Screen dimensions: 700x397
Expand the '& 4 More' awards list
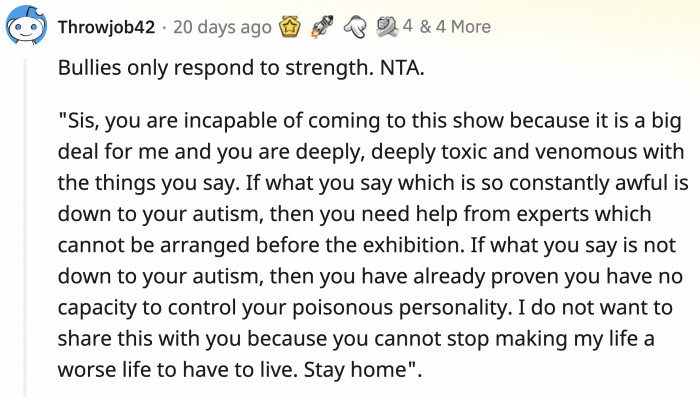click(455, 27)
